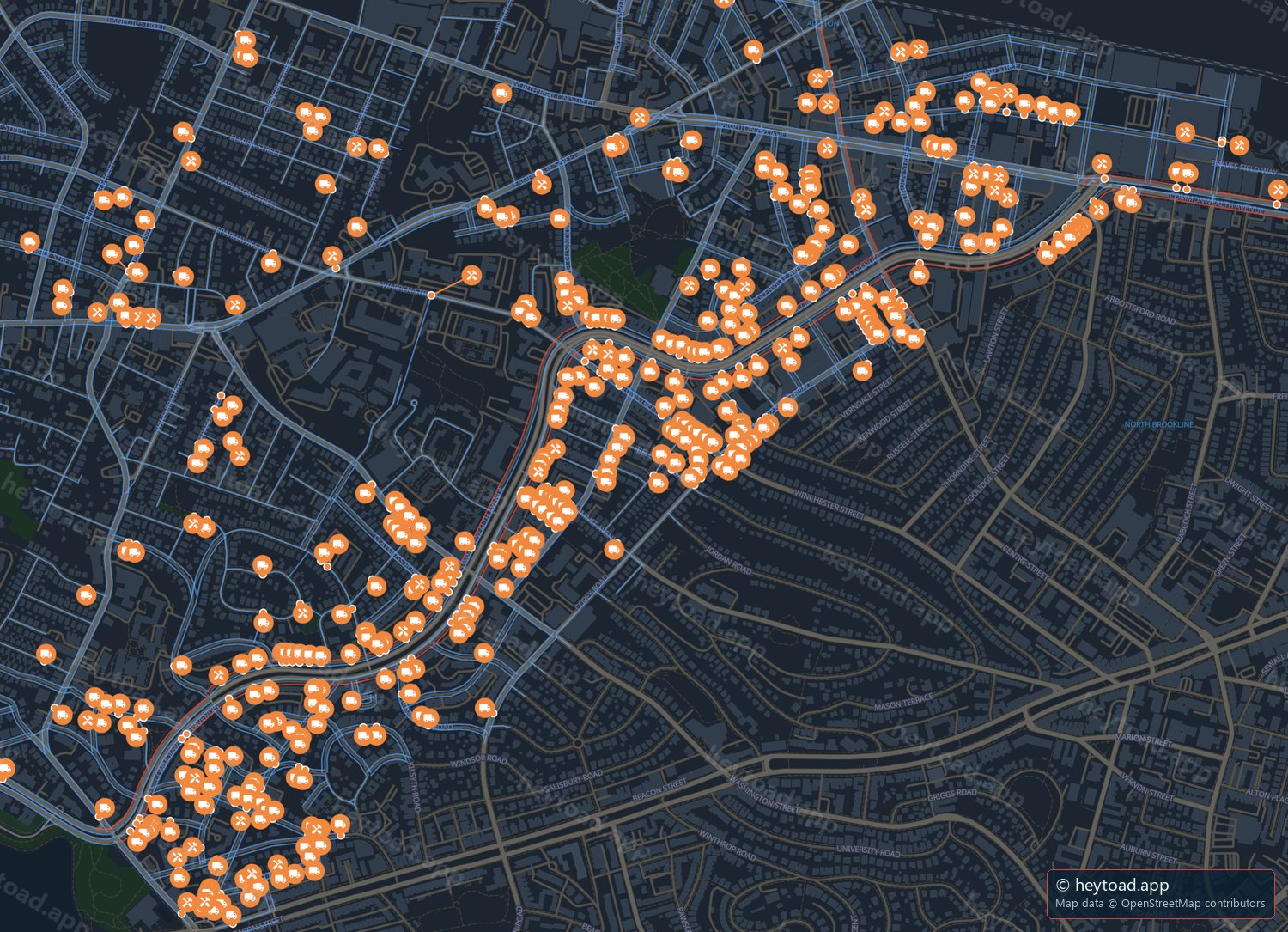Screen dimensions: 1288x932
Task: Click the North Brookline neighborhood label
Action: tap(1158, 424)
